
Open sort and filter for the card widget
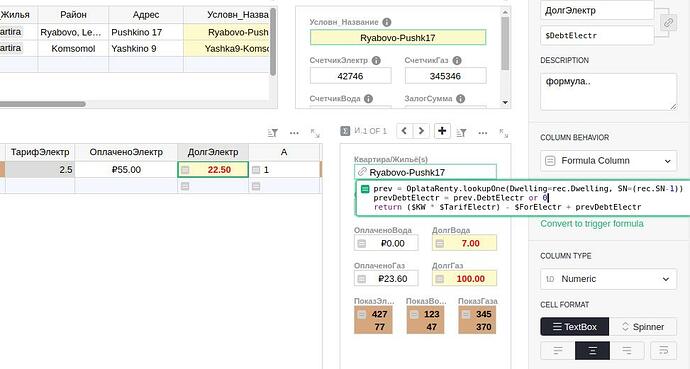pyautogui.click(x=461, y=132)
